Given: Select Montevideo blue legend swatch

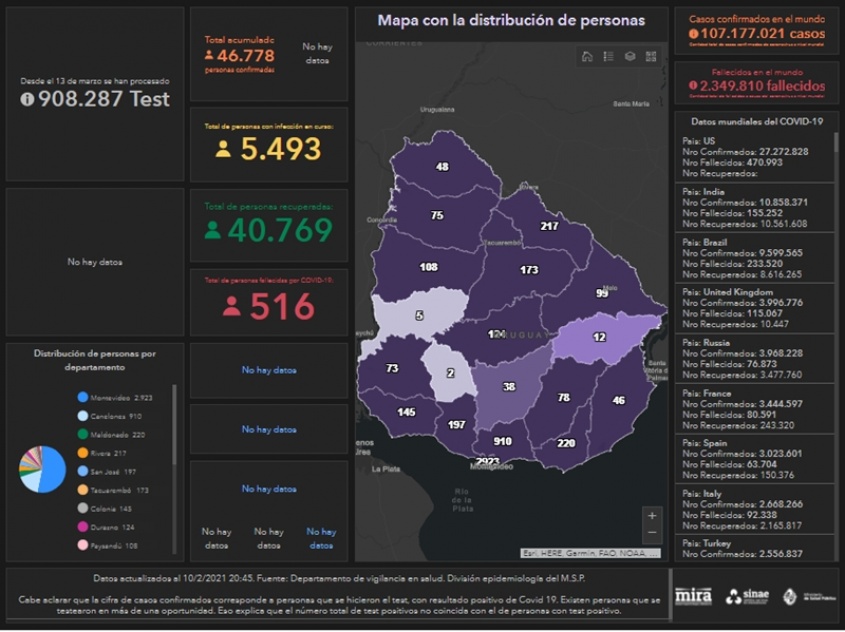Looking at the screenshot, I should pos(83,397).
